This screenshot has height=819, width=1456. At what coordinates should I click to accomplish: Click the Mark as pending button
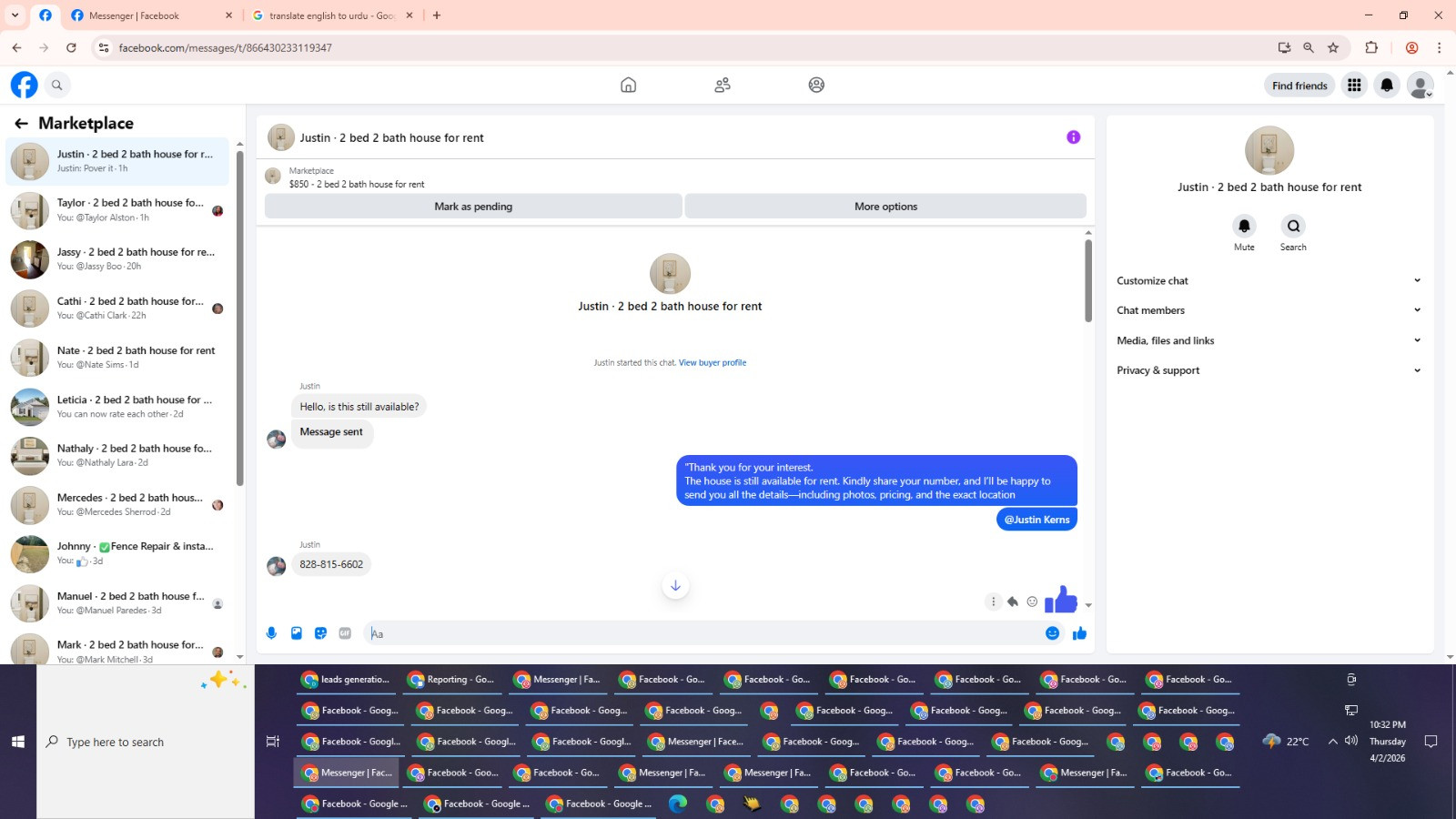coord(473,207)
